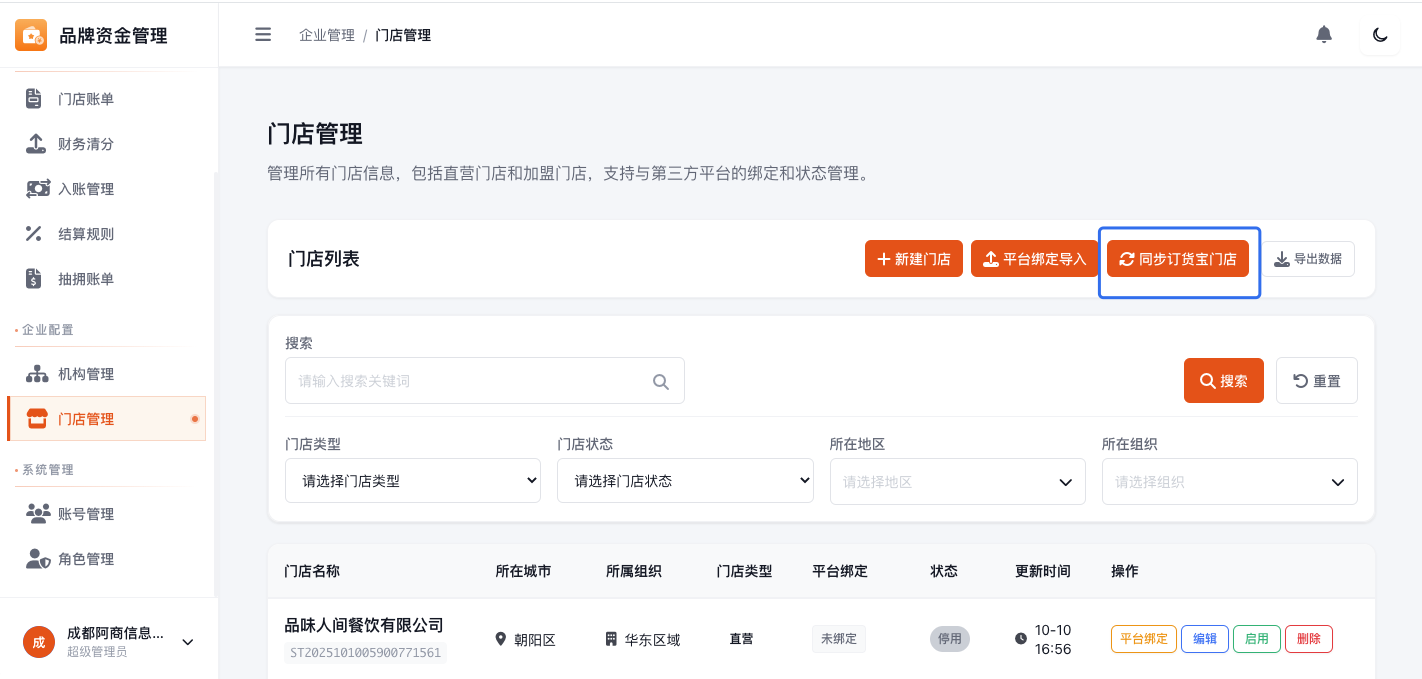Expand the 门店类型 dropdown
This screenshot has width=1422, height=679.
412,481
